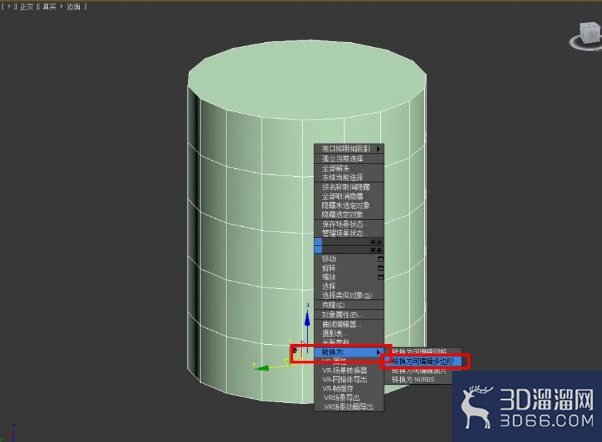Choose .VR场景动画导出 menu entry
Image resolution: width=602 pixels, height=442 pixels.
pos(349,407)
